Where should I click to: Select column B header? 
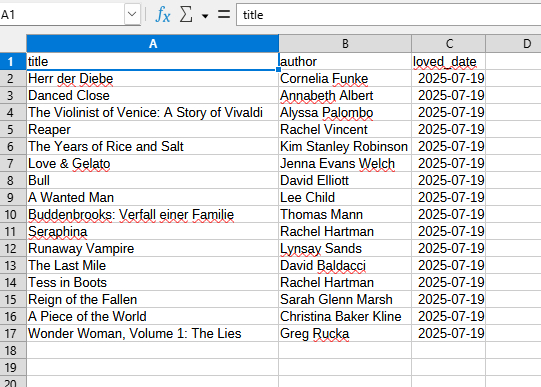coord(345,43)
